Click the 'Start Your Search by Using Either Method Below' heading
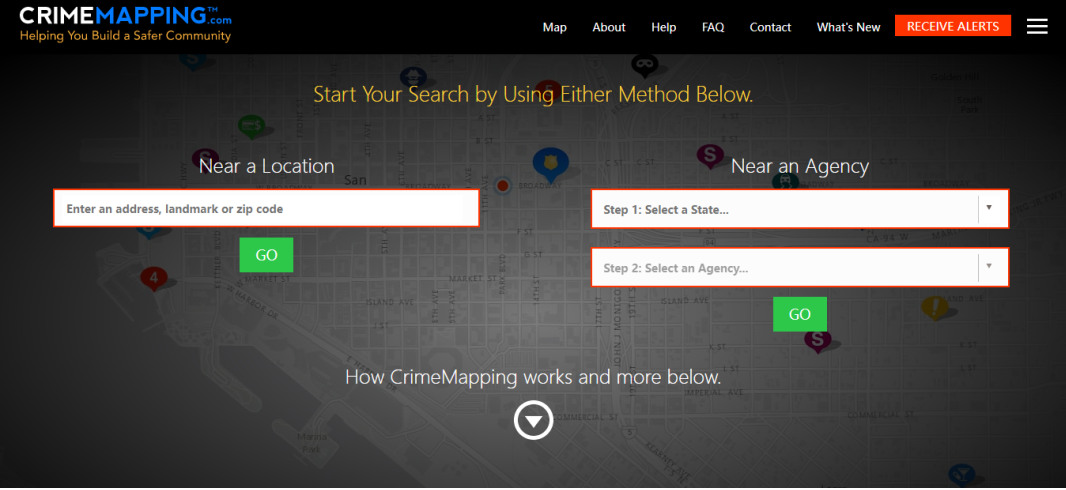The image size is (1066, 490). coord(533,94)
